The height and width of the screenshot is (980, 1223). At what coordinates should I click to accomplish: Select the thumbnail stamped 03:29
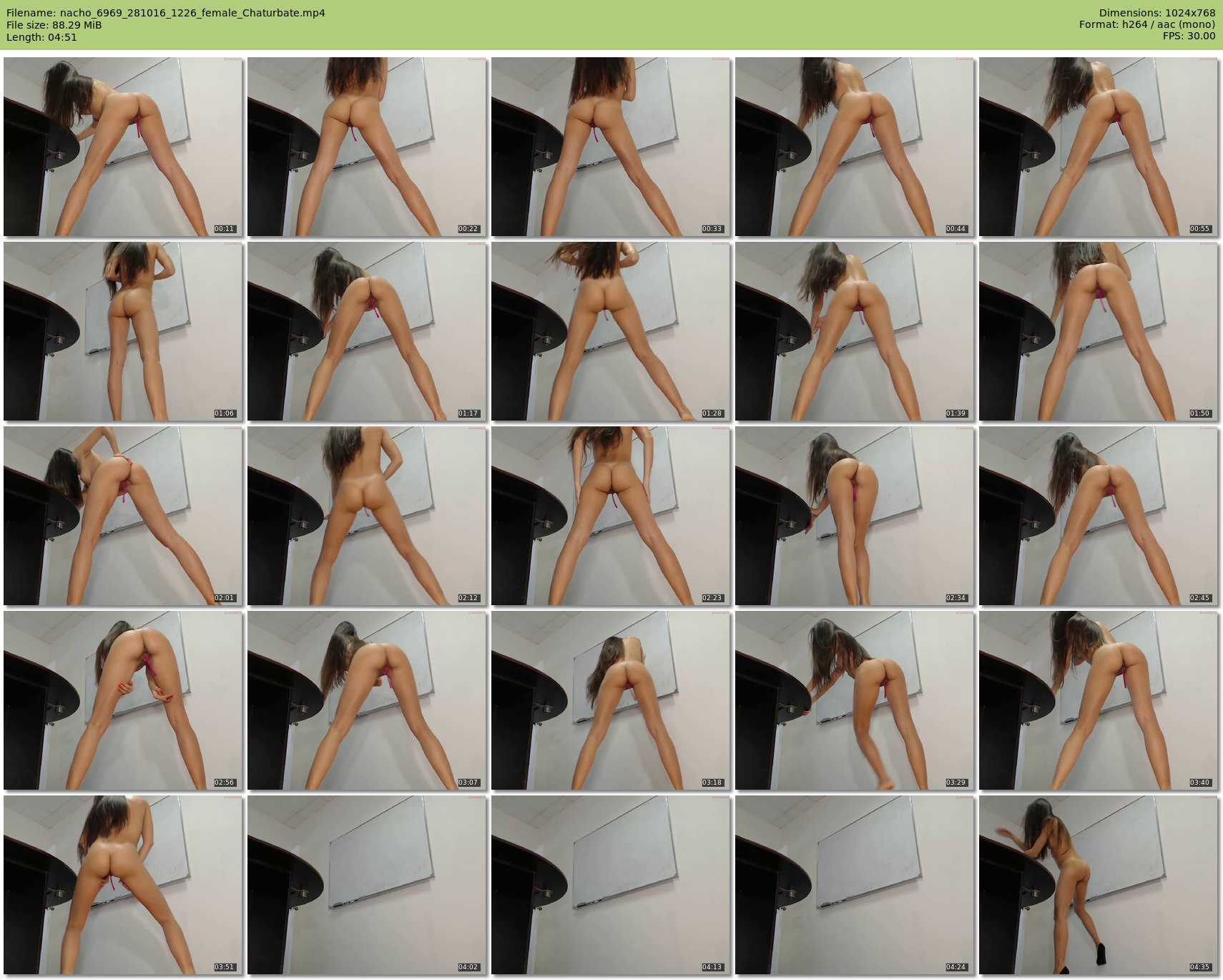(855, 700)
